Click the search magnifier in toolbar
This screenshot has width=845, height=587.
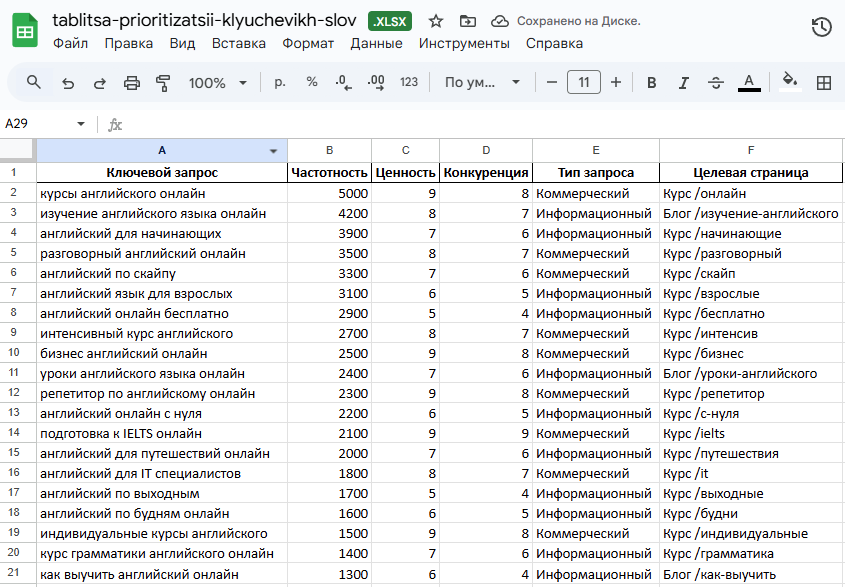(x=33, y=82)
